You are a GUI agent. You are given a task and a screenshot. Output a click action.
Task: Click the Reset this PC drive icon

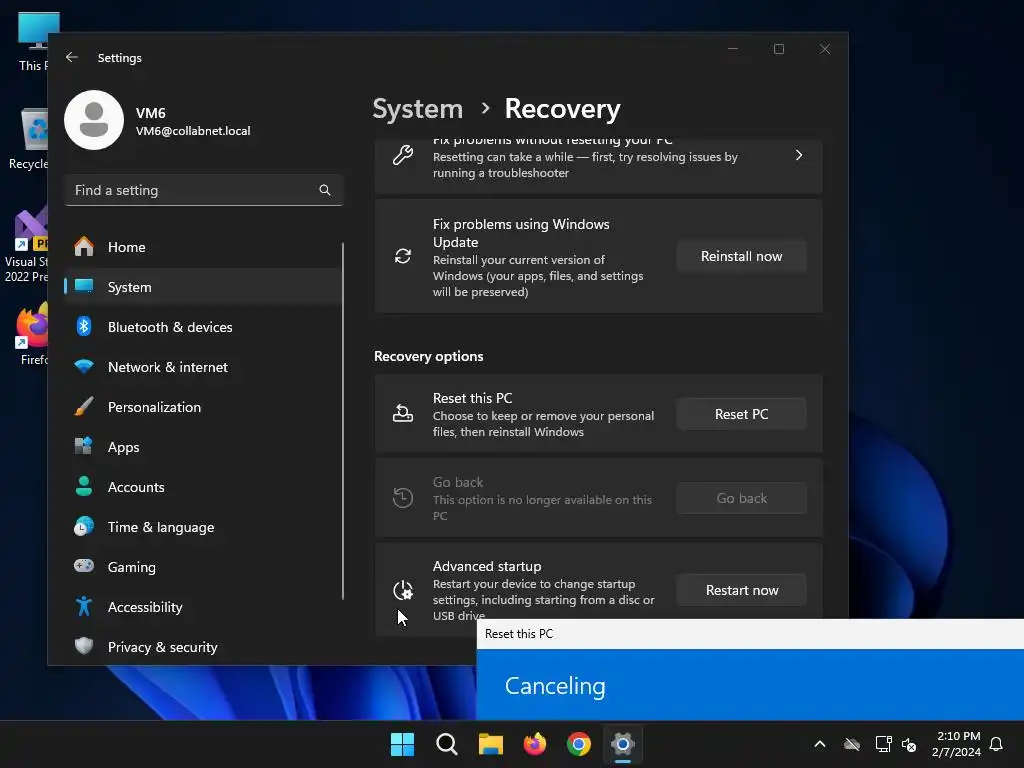pyautogui.click(x=403, y=413)
